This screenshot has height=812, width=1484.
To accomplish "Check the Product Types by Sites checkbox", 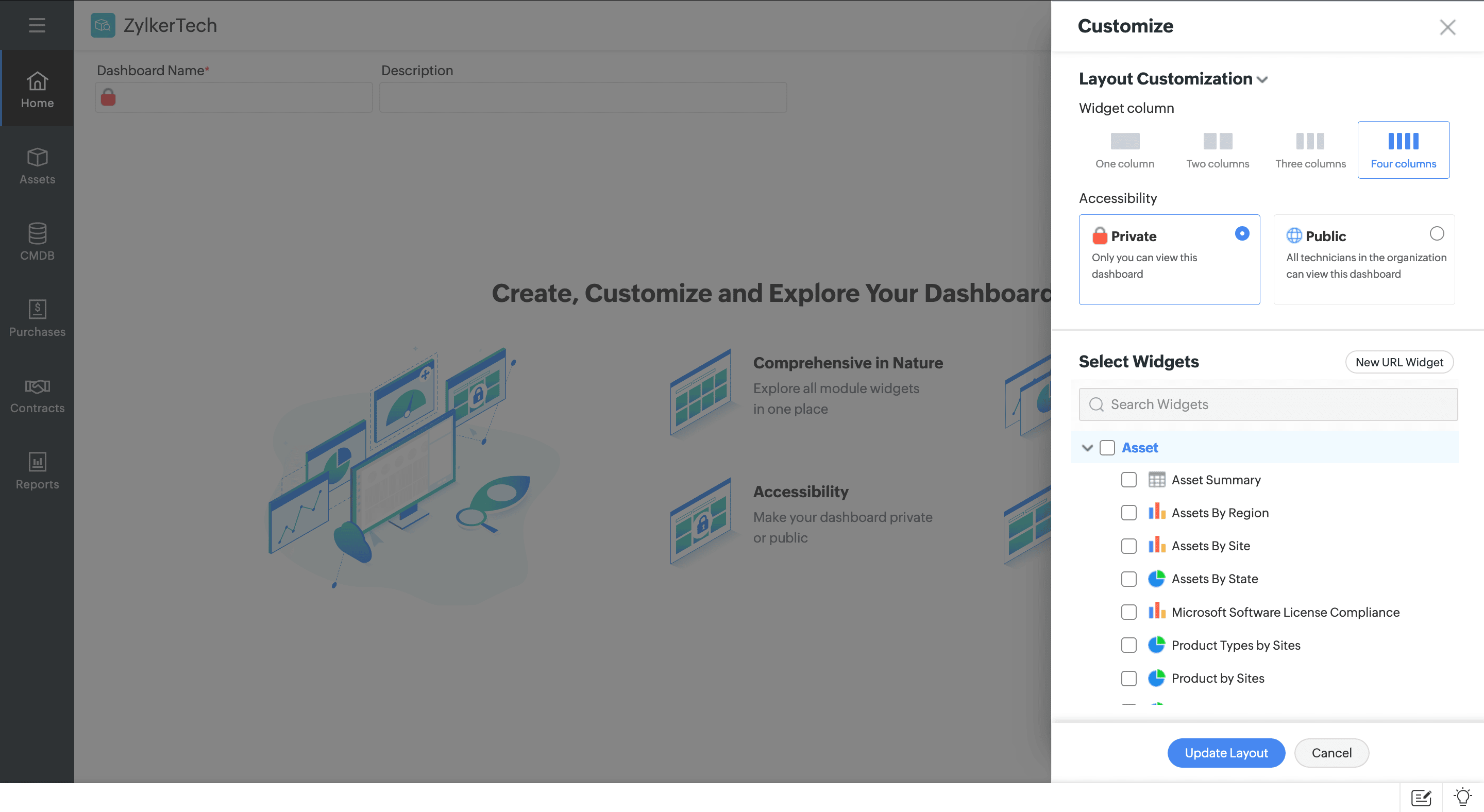I will pyautogui.click(x=1128, y=645).
